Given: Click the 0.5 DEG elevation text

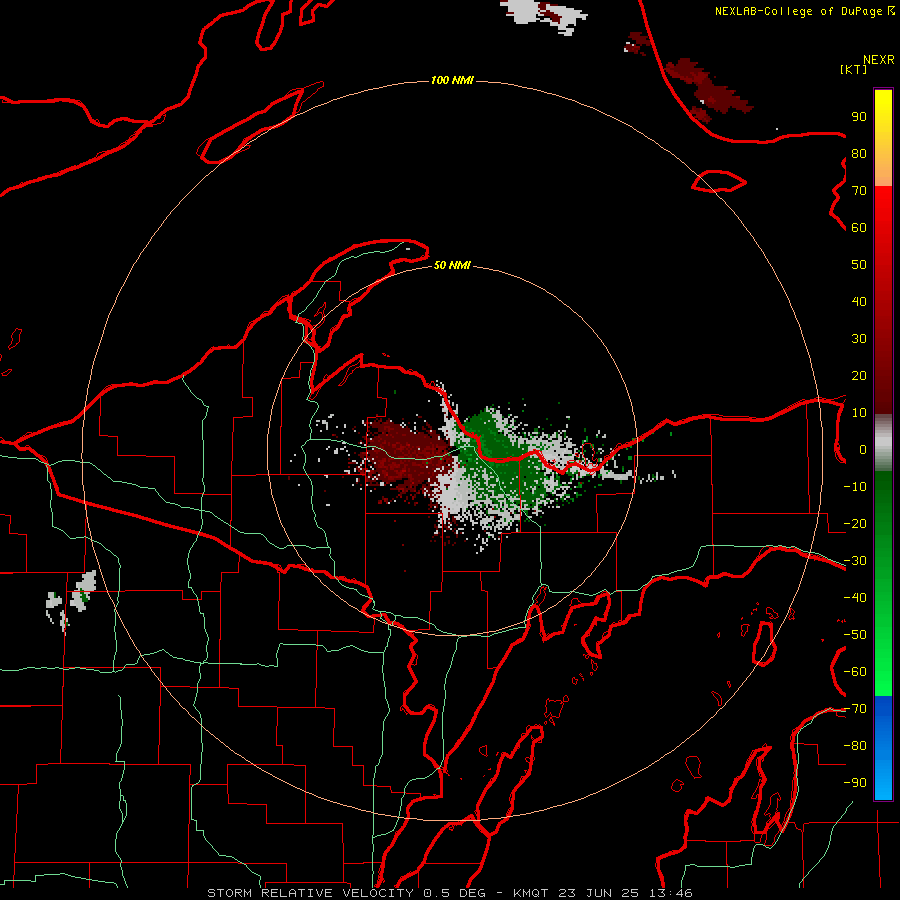Looking at the screenshot, I should point(455,893).
